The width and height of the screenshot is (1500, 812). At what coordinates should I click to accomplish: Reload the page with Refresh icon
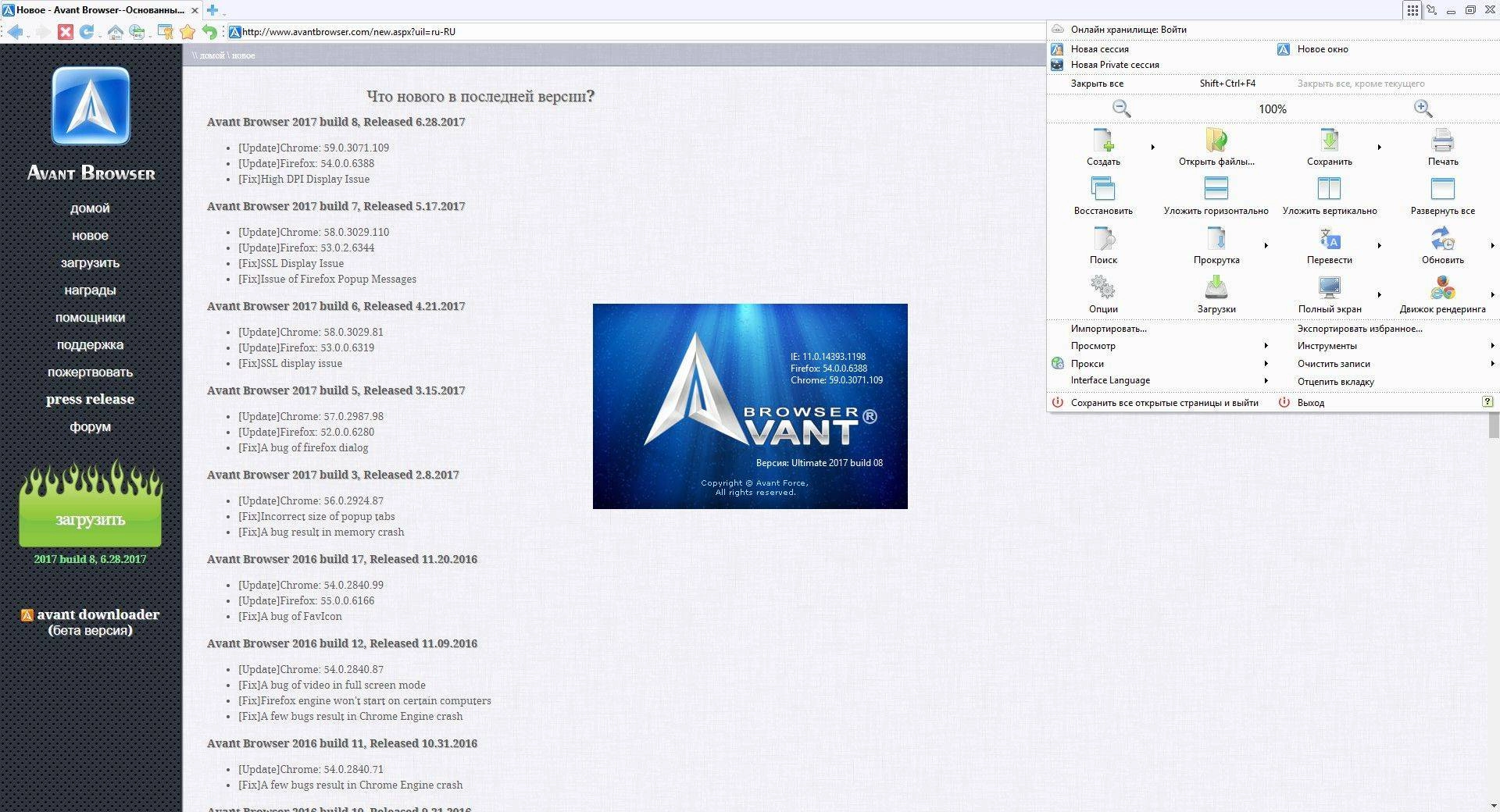(87, 32)
